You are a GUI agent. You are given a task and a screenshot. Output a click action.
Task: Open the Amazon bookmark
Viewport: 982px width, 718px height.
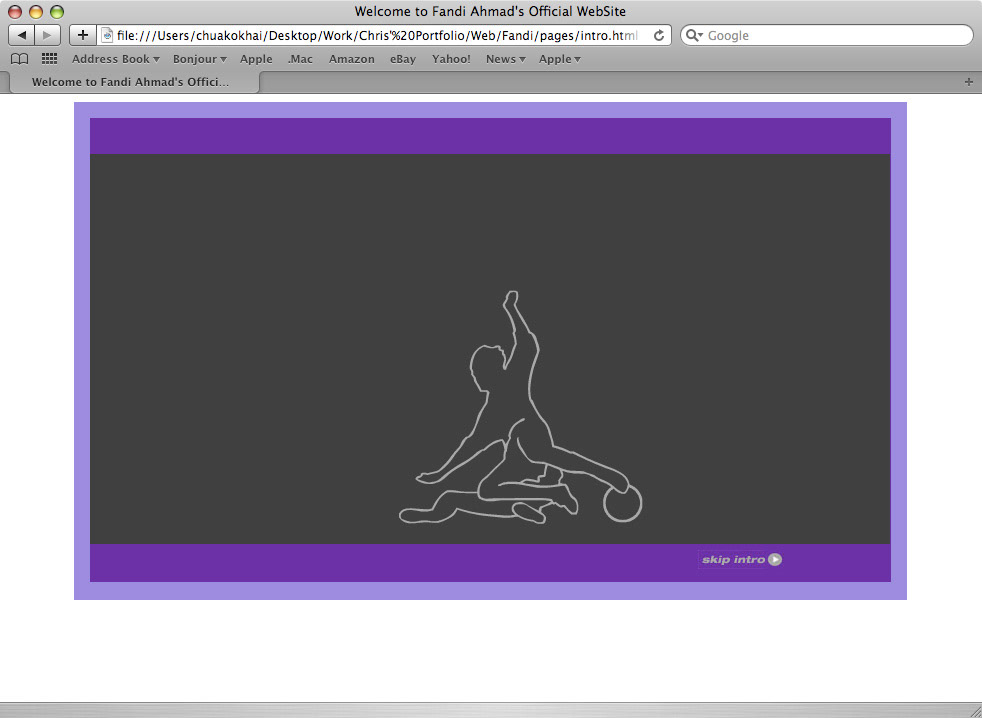pos(351,59)
